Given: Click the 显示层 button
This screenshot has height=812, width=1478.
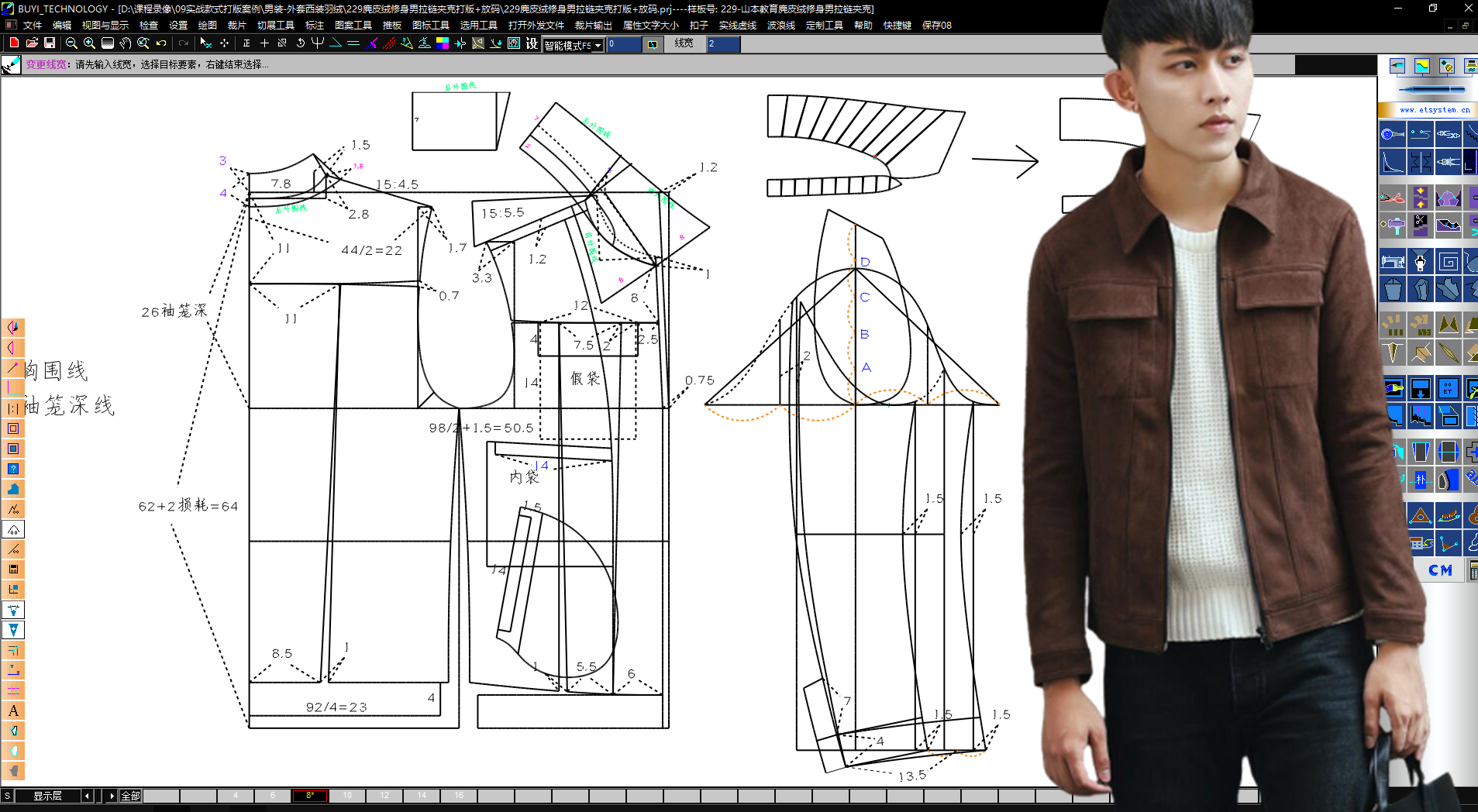Looking at the screenshot, I should [x=47, y=796].
